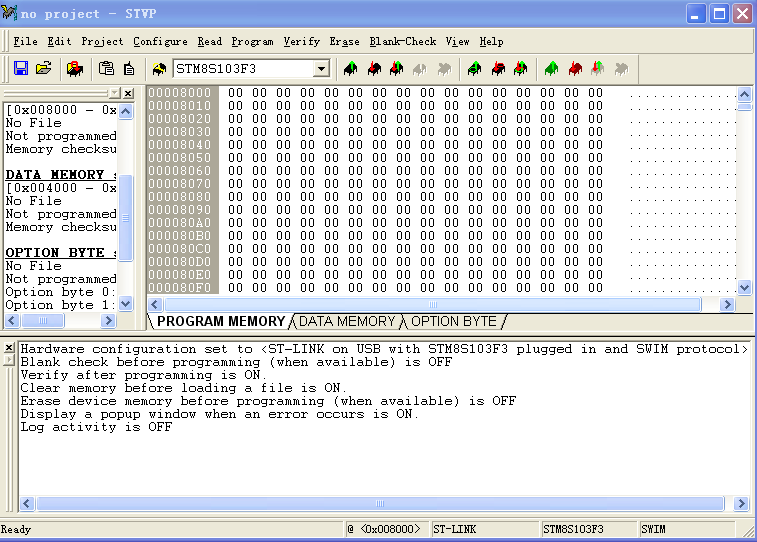Select the PROGRAM MEMORY tab
The image size is (757, 542).
tap(221, 321)
